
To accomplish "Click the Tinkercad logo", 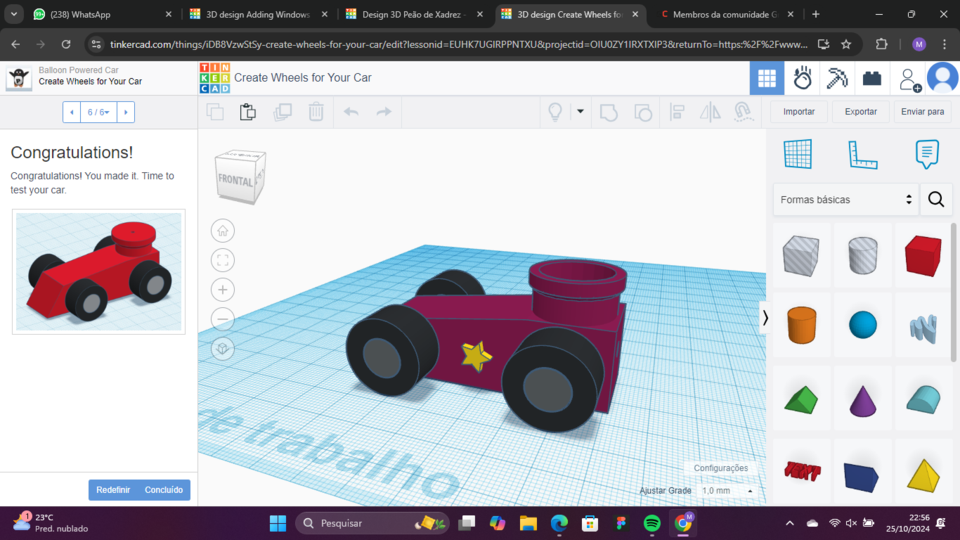I will (215, 78).
